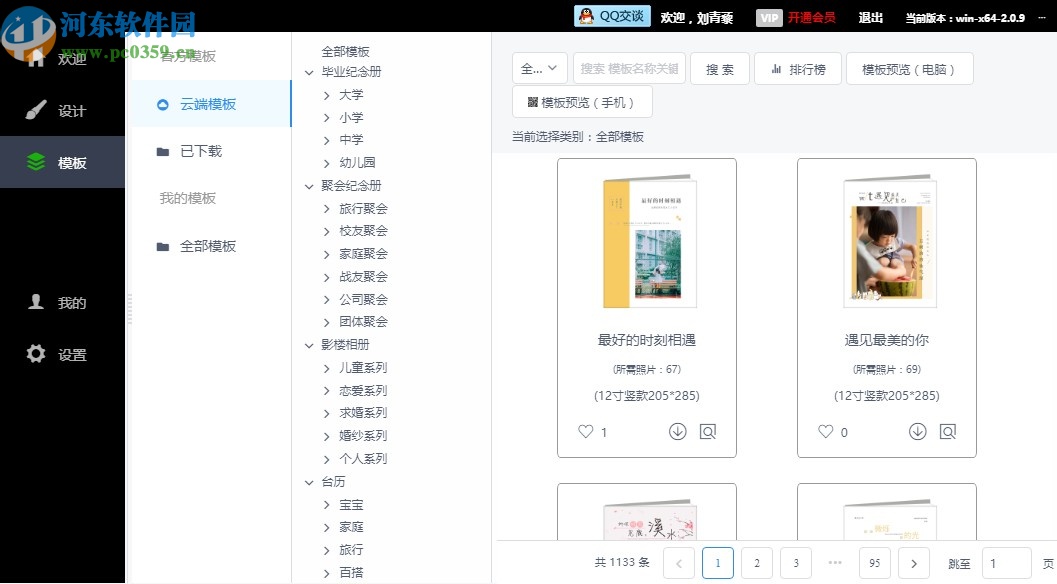
Task: Download 最好的时刻相遇 via its arrow icon
Action: pos(678,431)
